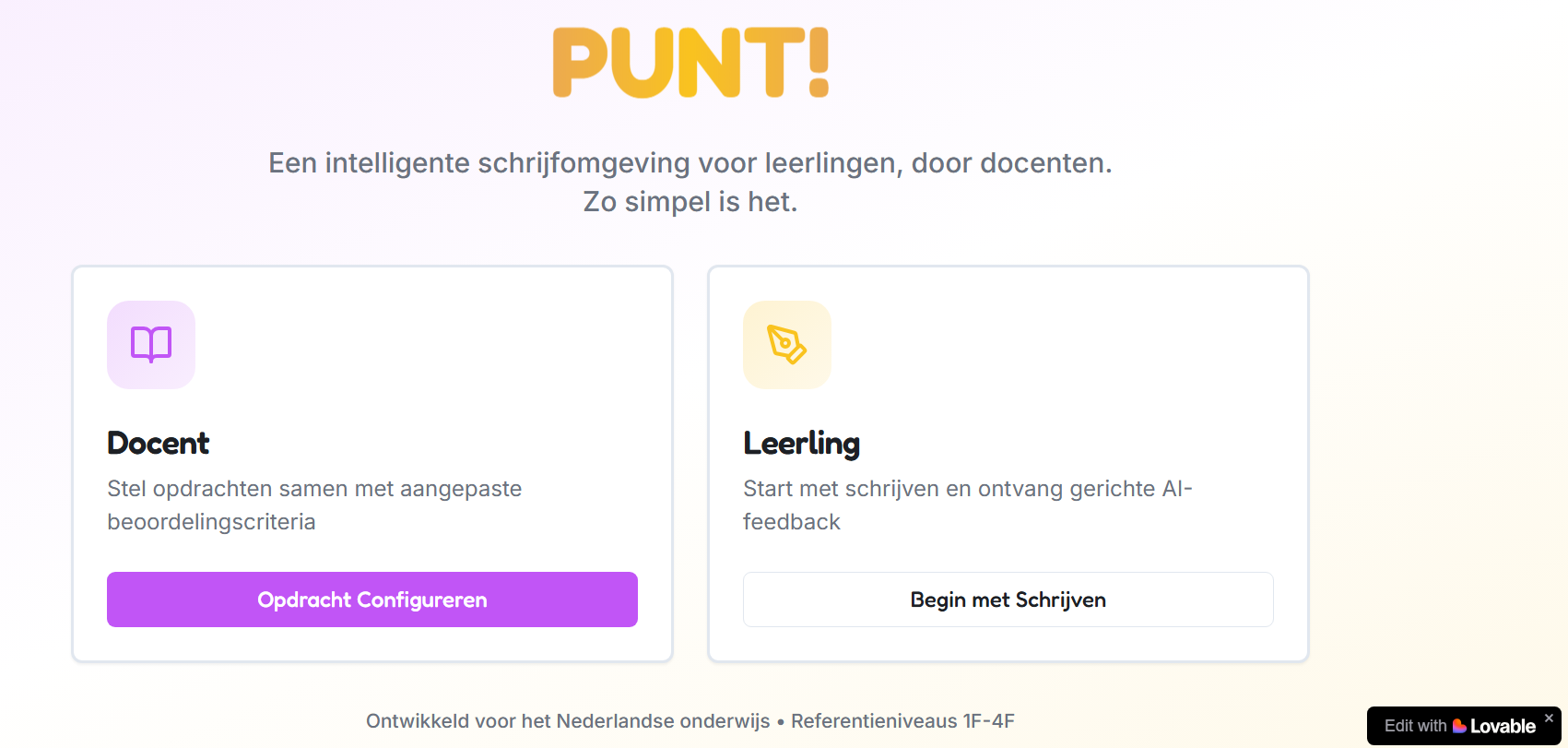Open the Edit with Lovable link
Screen dimensions: 1568x748
click(1452, 727)
